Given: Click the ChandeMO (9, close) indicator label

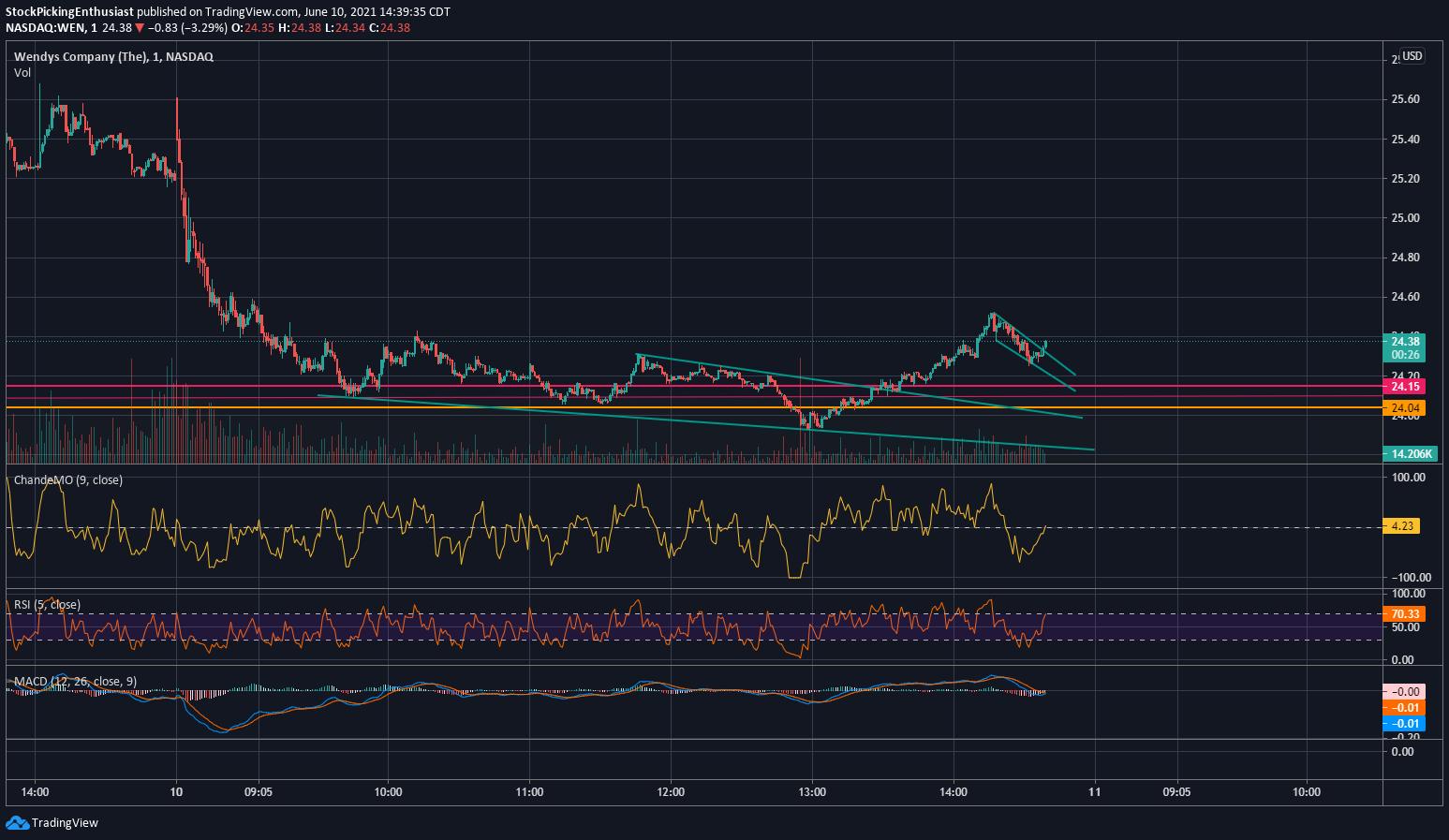Looking at the screenshot, I should [67, 480].
